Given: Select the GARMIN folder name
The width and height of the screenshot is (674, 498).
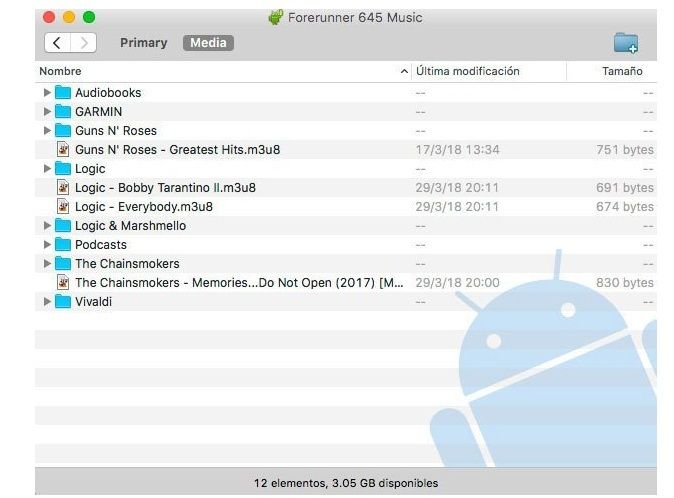Looking at the screenshot, I should (98, 111).
